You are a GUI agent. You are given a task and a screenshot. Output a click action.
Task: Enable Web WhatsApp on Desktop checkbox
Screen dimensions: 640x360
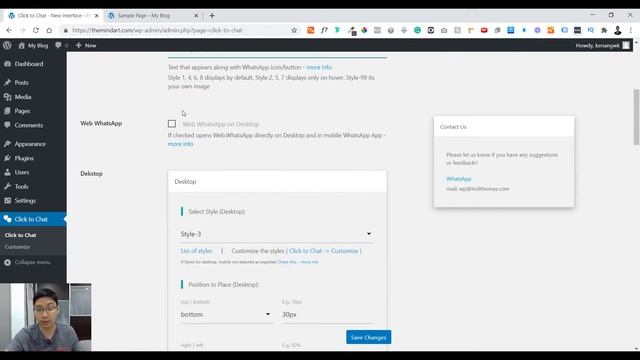pos(172,124)
